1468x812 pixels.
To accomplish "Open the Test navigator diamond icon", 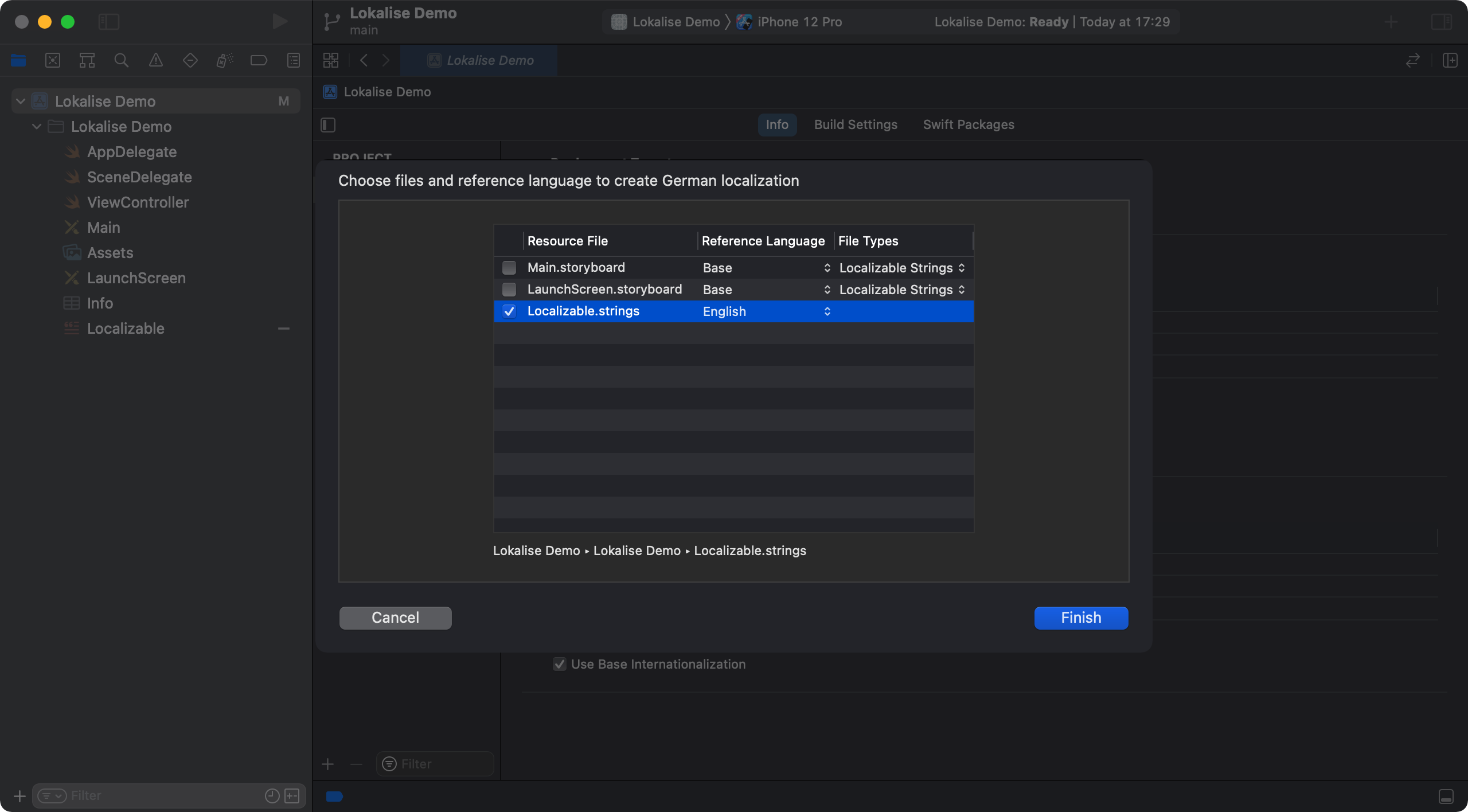I will [190, 60].
